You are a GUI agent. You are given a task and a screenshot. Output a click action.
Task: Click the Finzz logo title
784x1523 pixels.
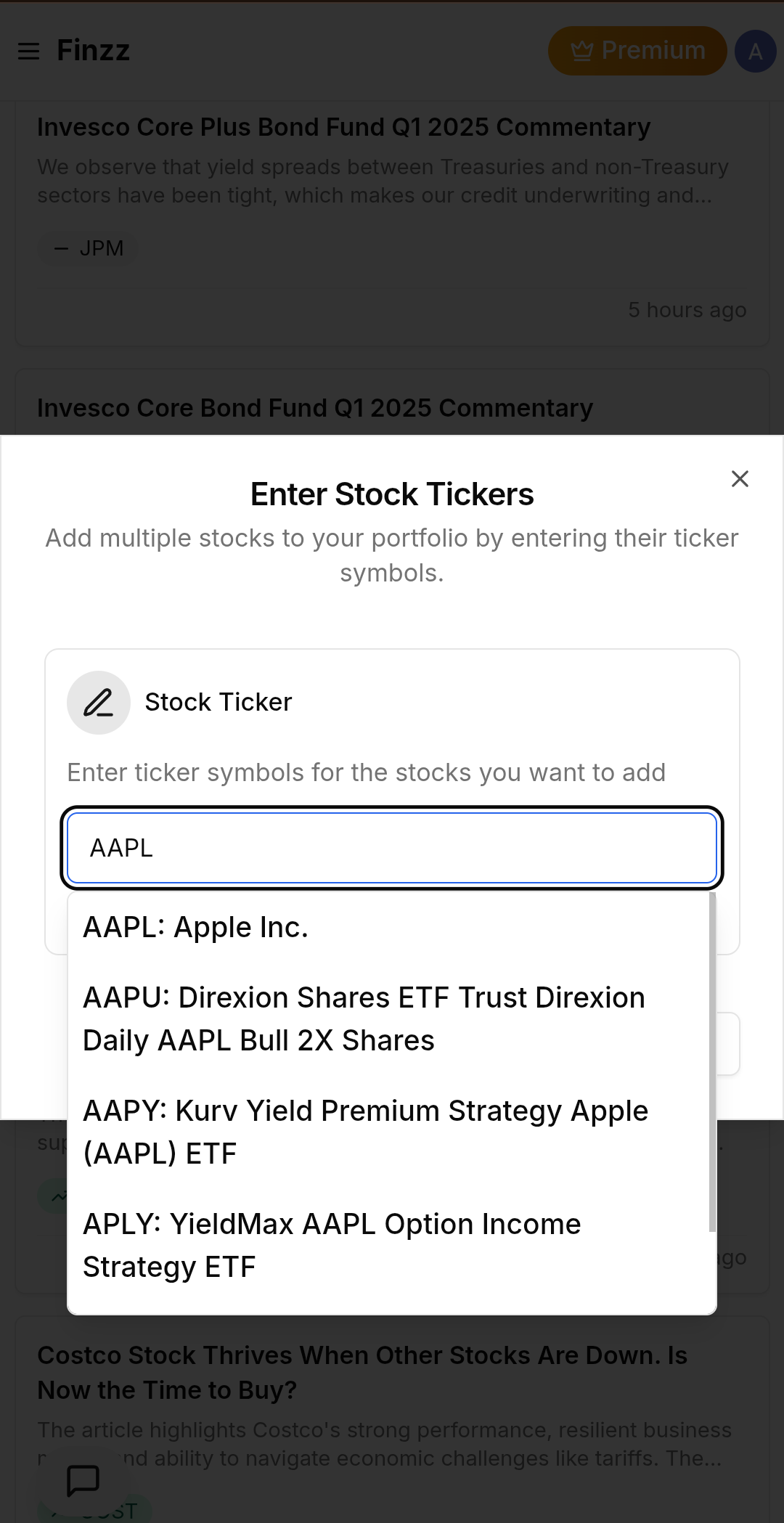pyautogui.click(x=93, y=51)
